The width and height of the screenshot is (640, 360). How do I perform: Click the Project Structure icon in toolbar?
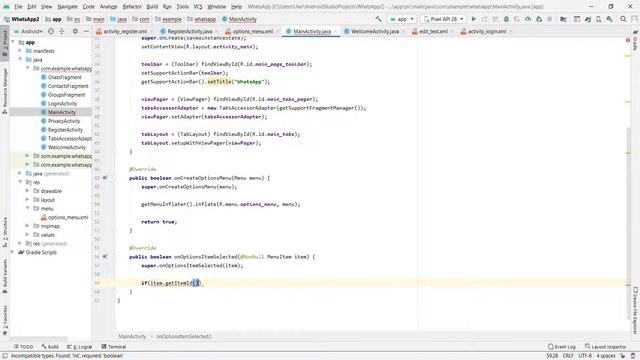pyautogui.click(x=563, y=19)
